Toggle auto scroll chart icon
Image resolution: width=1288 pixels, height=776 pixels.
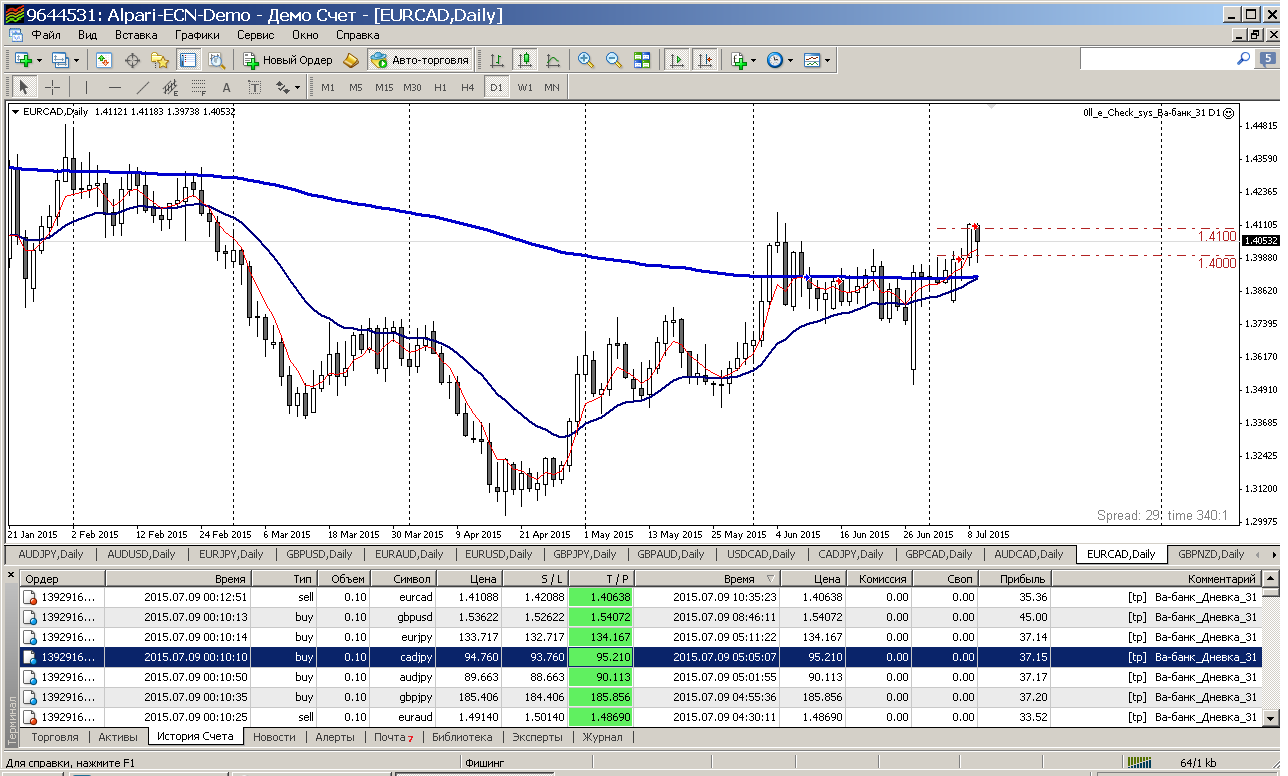point(677,60)
